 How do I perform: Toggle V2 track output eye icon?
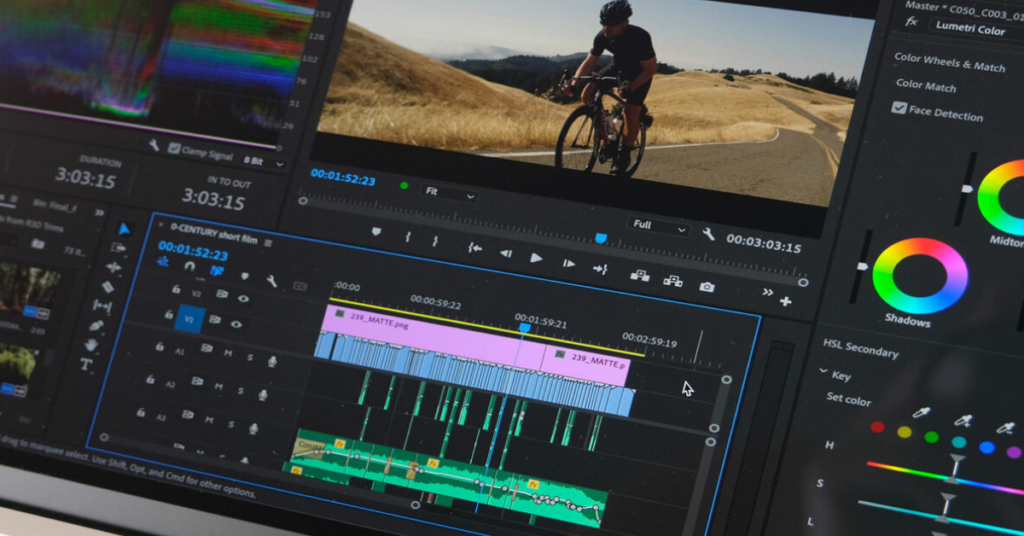243,298
